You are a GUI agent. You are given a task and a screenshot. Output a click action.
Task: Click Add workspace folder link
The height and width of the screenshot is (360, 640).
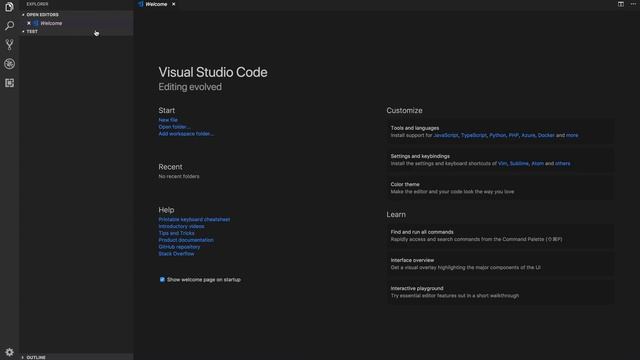tap(186, 134)
